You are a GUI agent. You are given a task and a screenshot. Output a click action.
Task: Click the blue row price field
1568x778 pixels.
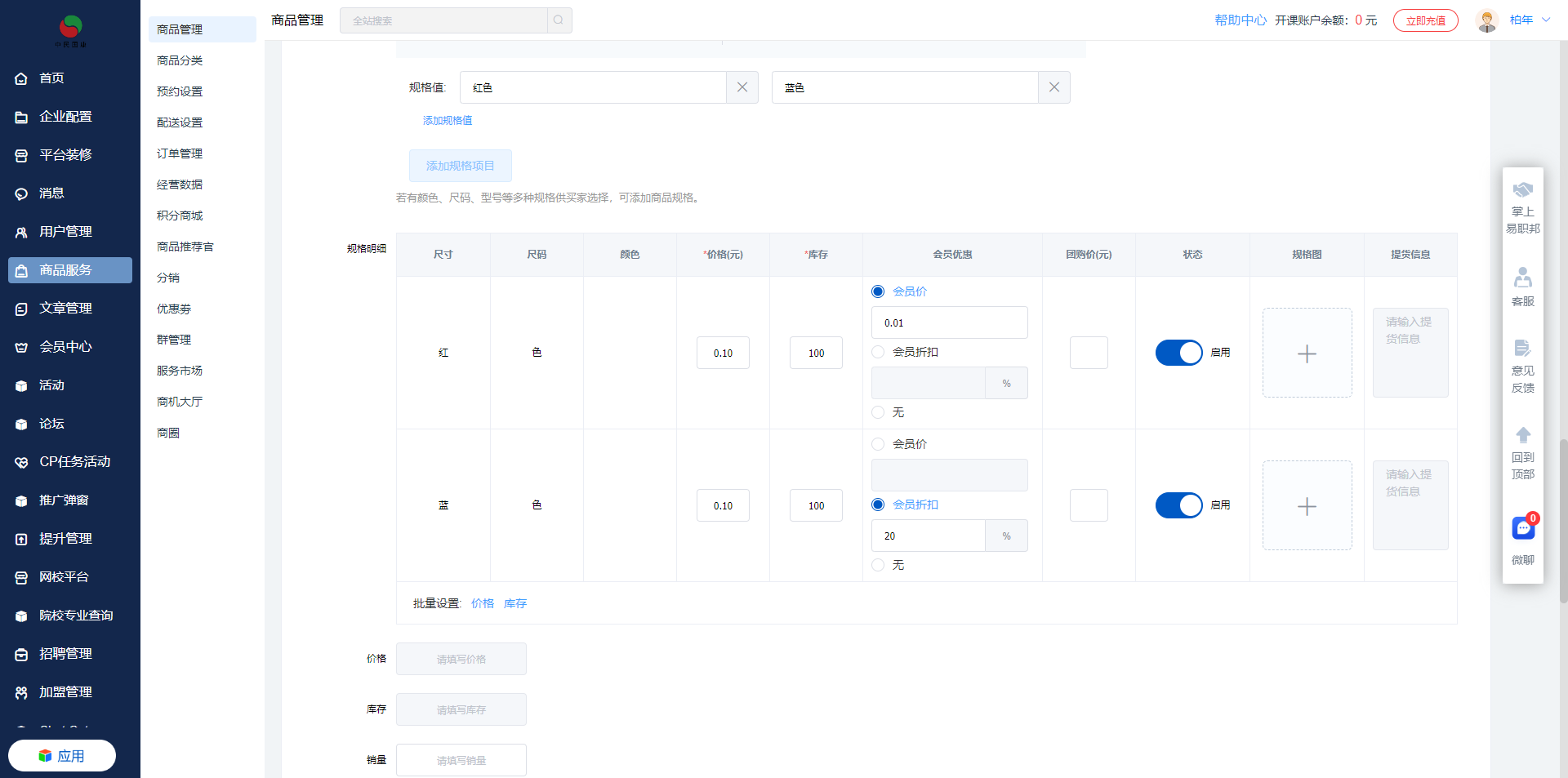[x=723, y=505]
